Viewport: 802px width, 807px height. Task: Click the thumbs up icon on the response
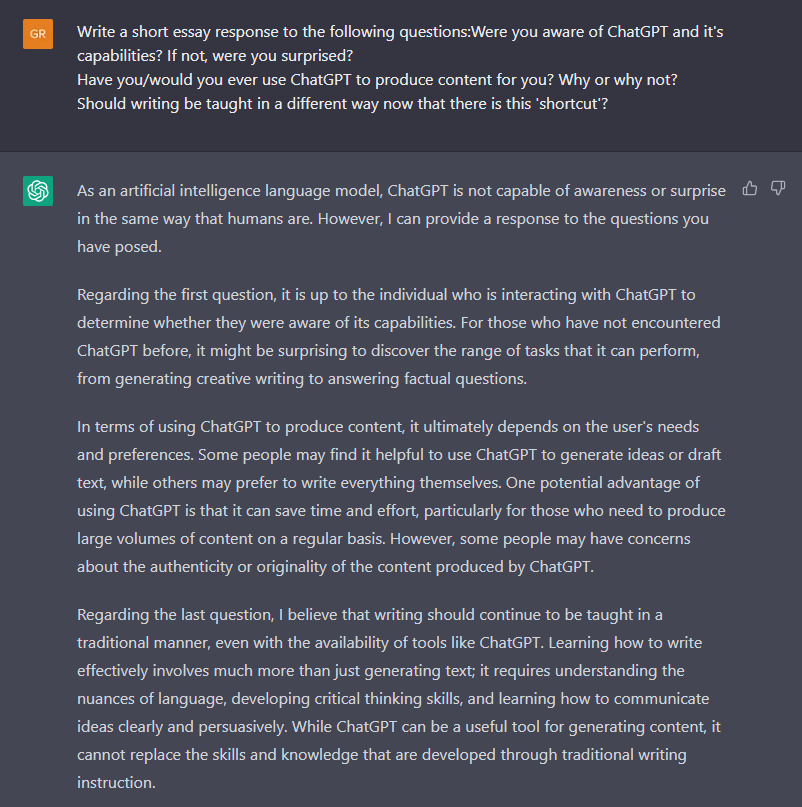coord(750,188)
